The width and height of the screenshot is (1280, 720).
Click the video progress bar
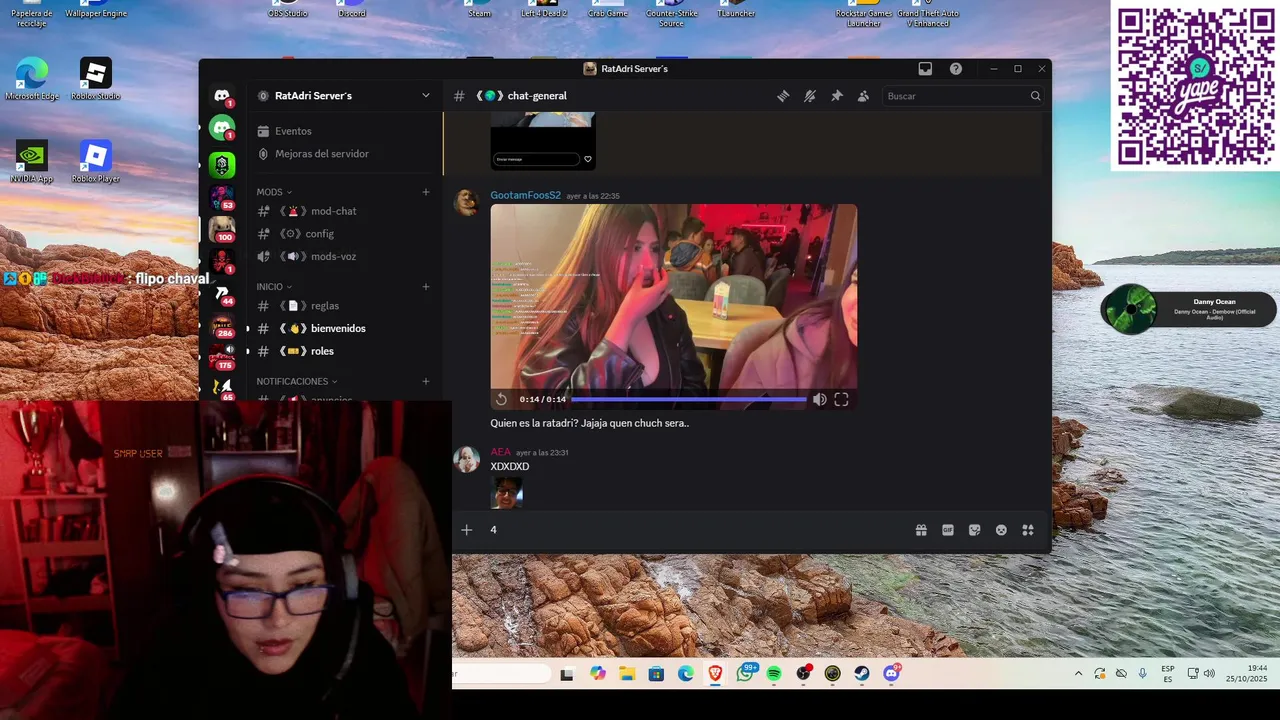[x=689, y=399]
